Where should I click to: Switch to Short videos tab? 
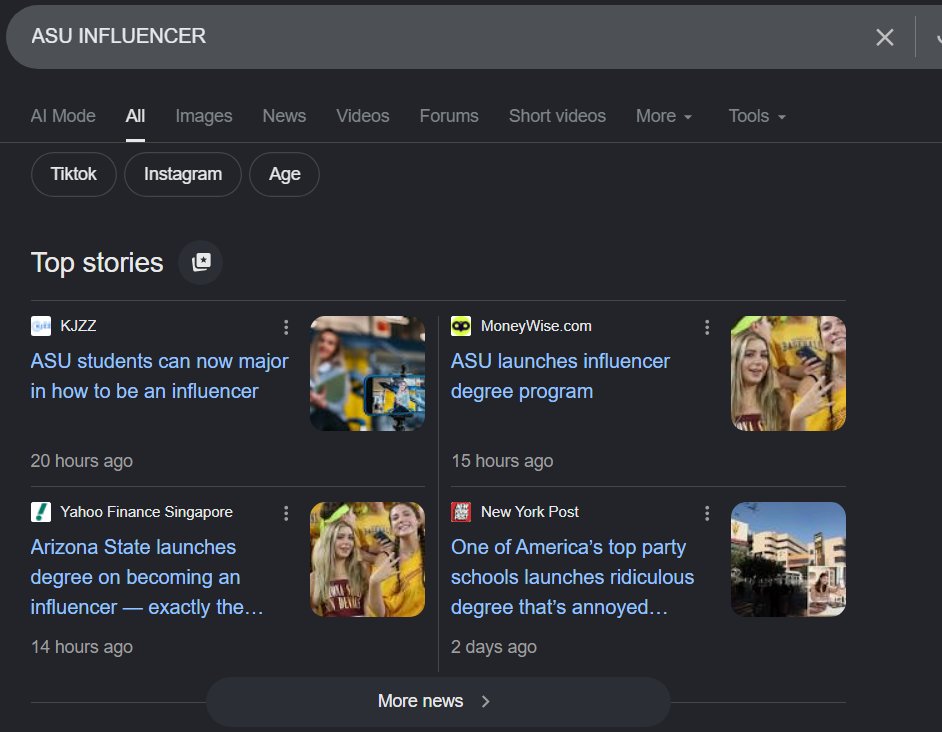click(x=557, y=116)
